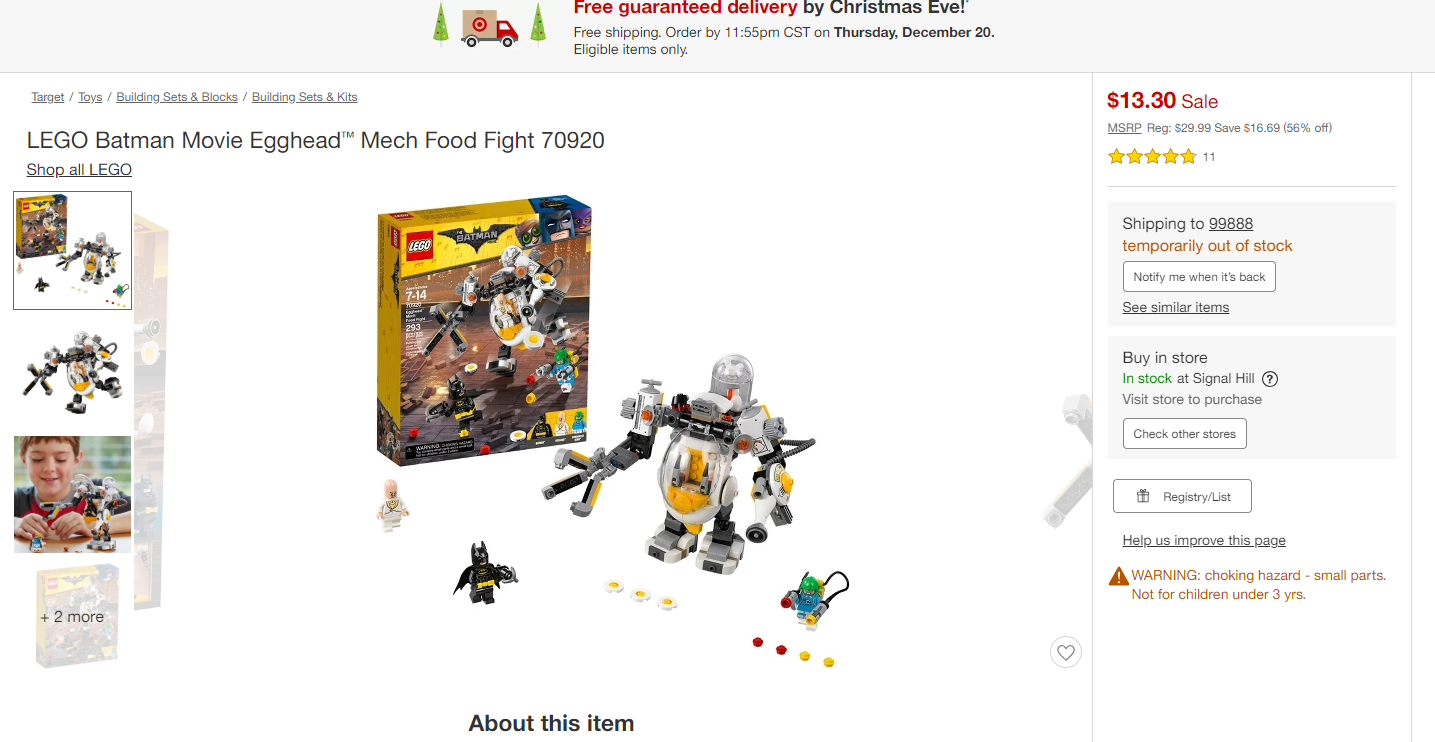Click the question mark icon beside Signal Hill

pos(1270,379)
